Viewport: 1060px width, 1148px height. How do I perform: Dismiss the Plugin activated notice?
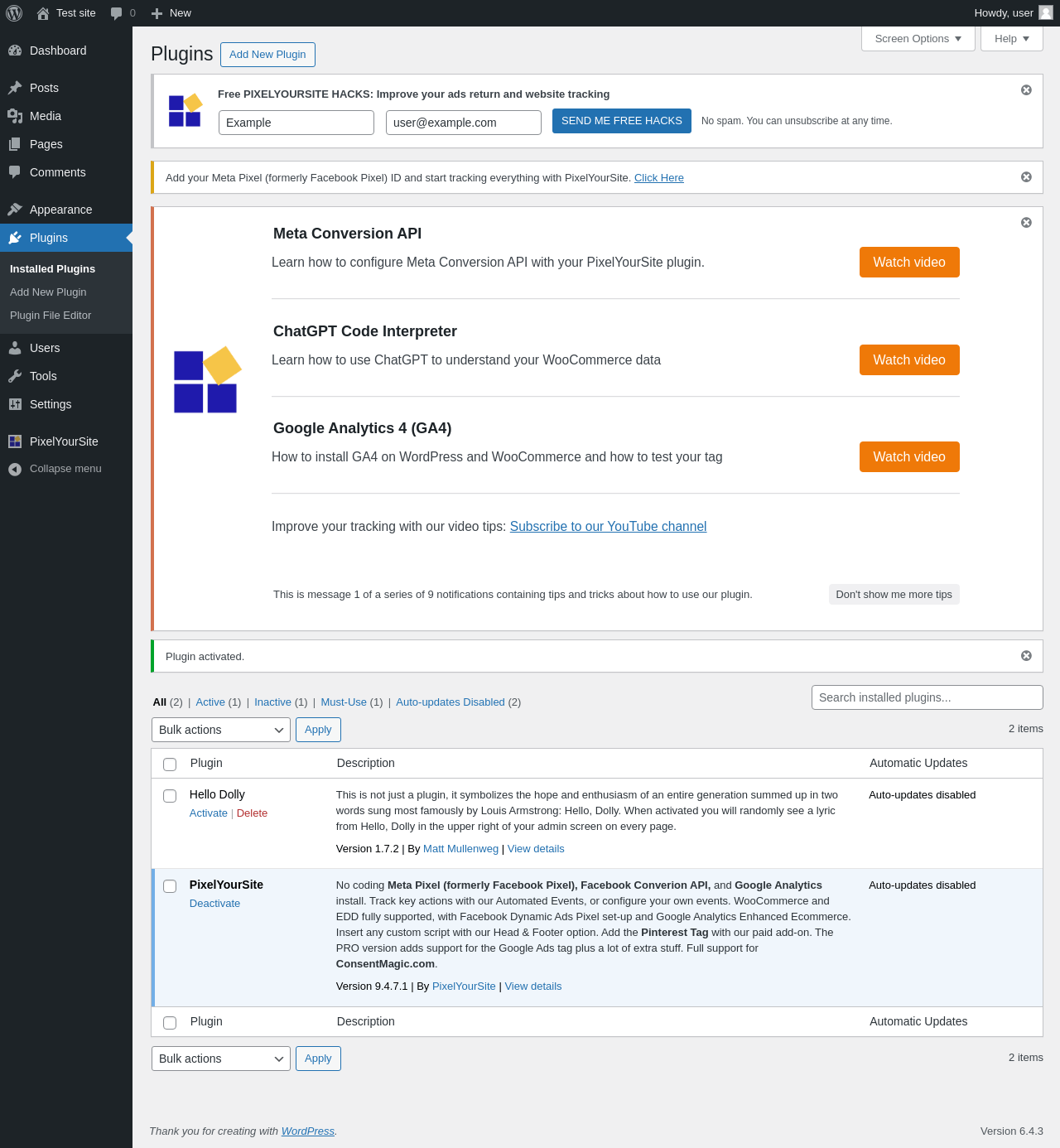coord(1026,655)
